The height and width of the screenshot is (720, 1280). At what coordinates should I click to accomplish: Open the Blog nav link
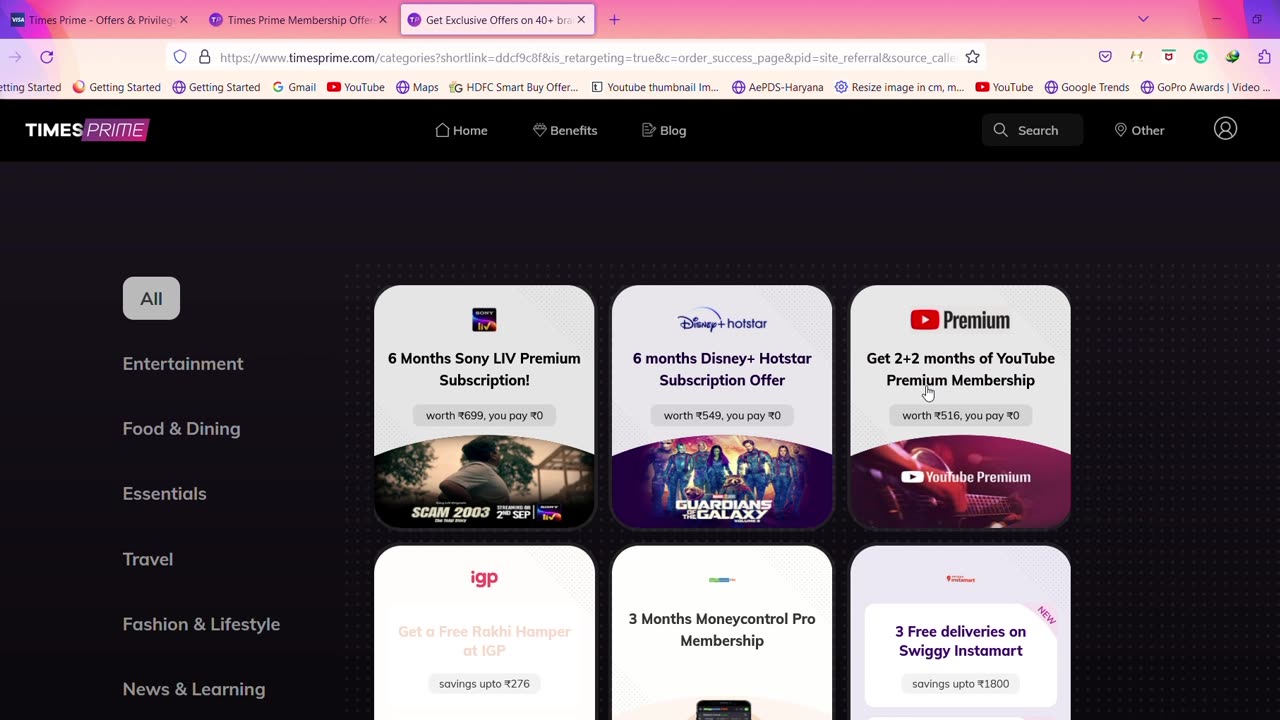point(664,130)
